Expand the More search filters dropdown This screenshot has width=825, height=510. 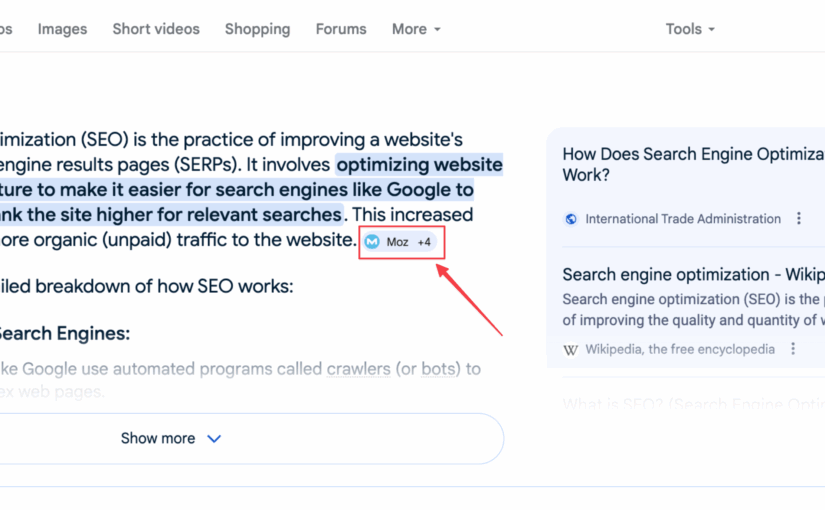[x=416, y=29]
